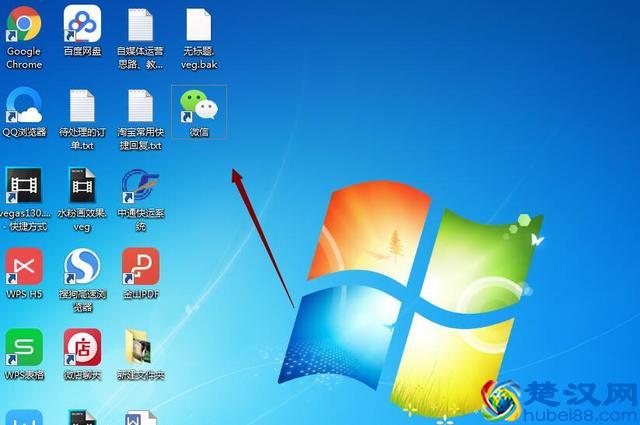Screen dimensions: 640x425
Task: Click the red 微店聊天 shortcut icon
Action: pos(82,347)
